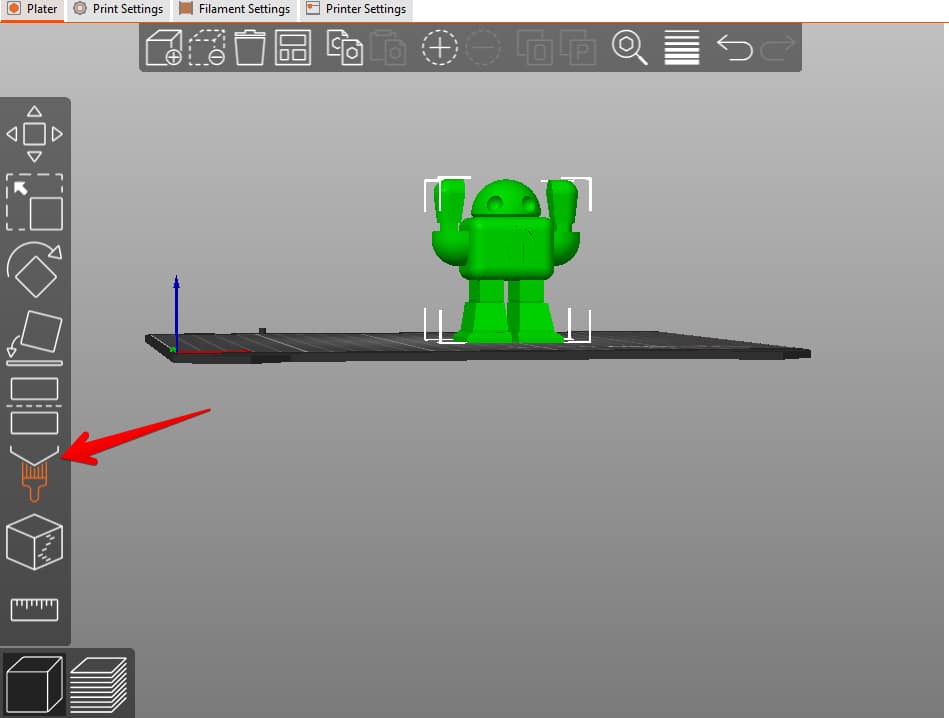Select the Rotate tool

(x=34, y=270)
